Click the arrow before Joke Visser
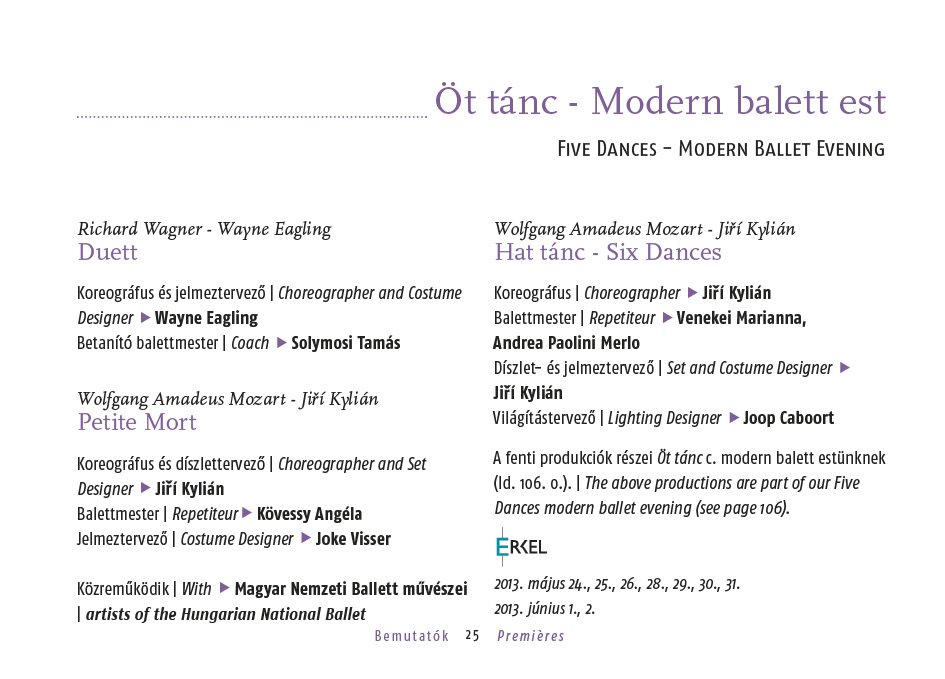The width and height of the screenshot is (945, 679). pyautogui.click(x=306, y=537)
